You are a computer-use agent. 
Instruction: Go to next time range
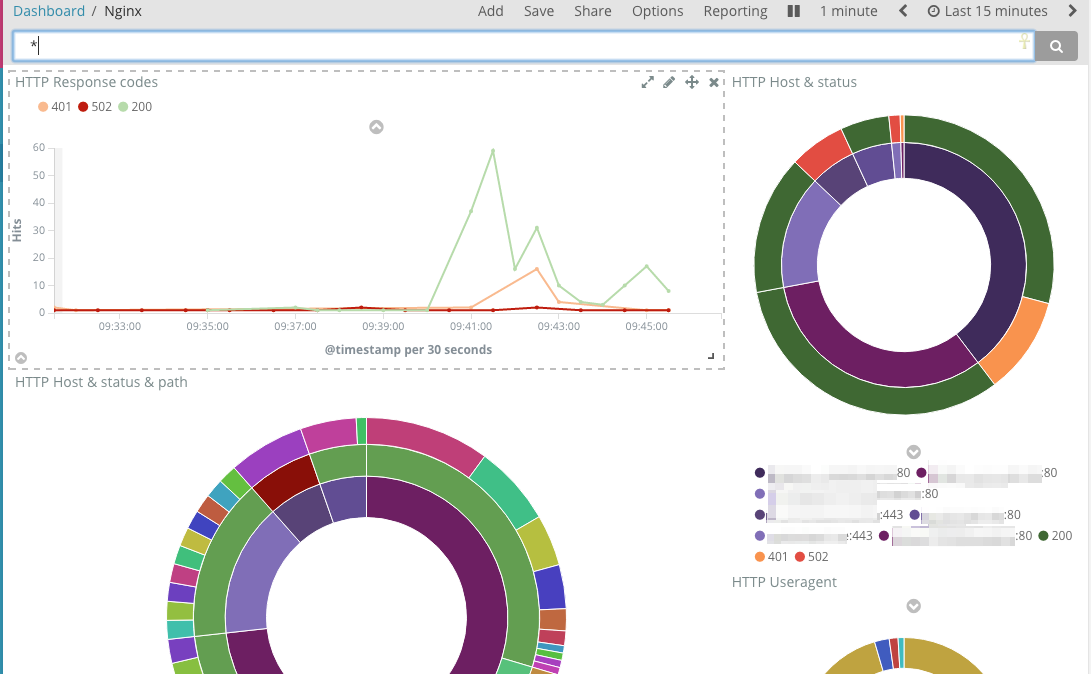(1072, 11)
